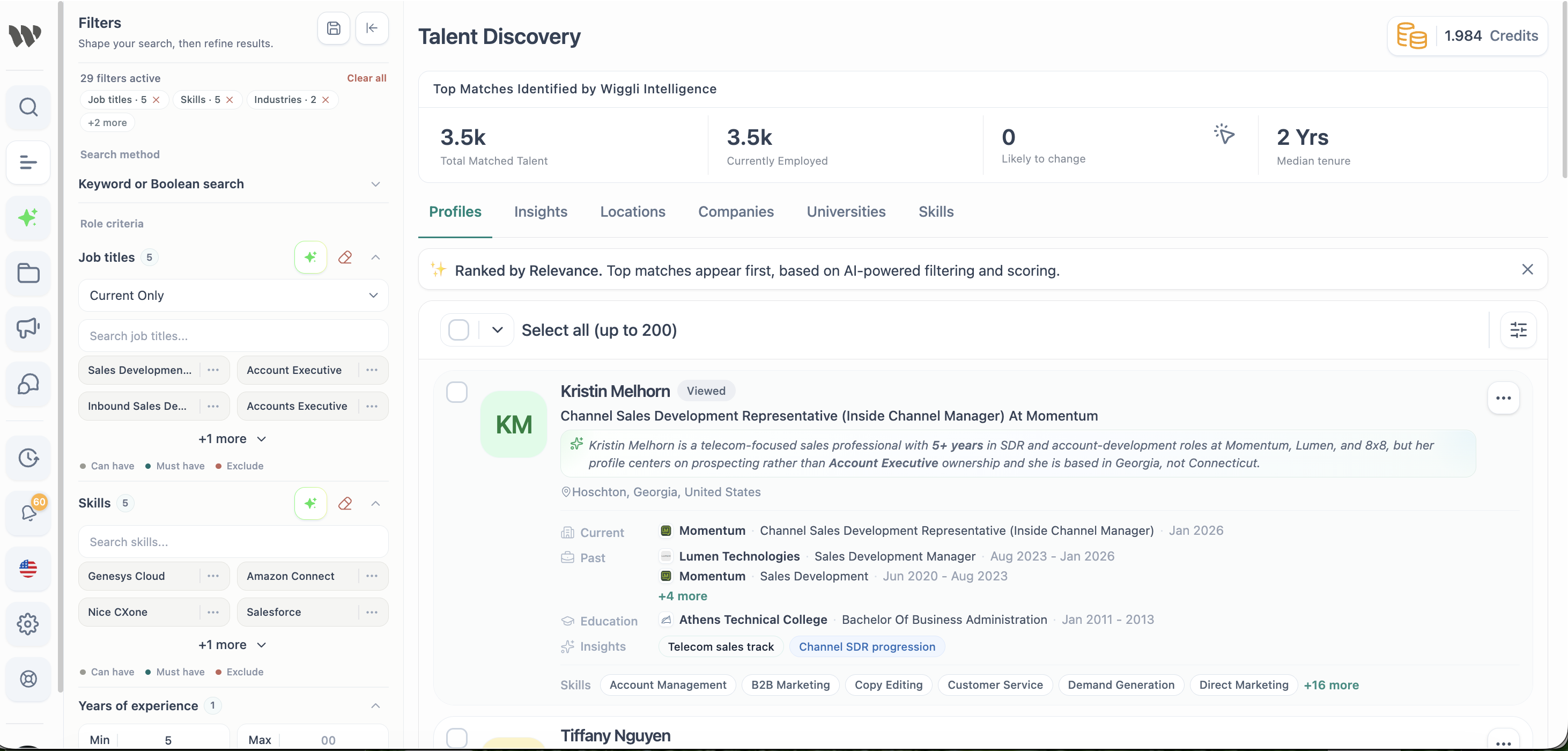Open results display settings sliders icon

click(1518, 330)
